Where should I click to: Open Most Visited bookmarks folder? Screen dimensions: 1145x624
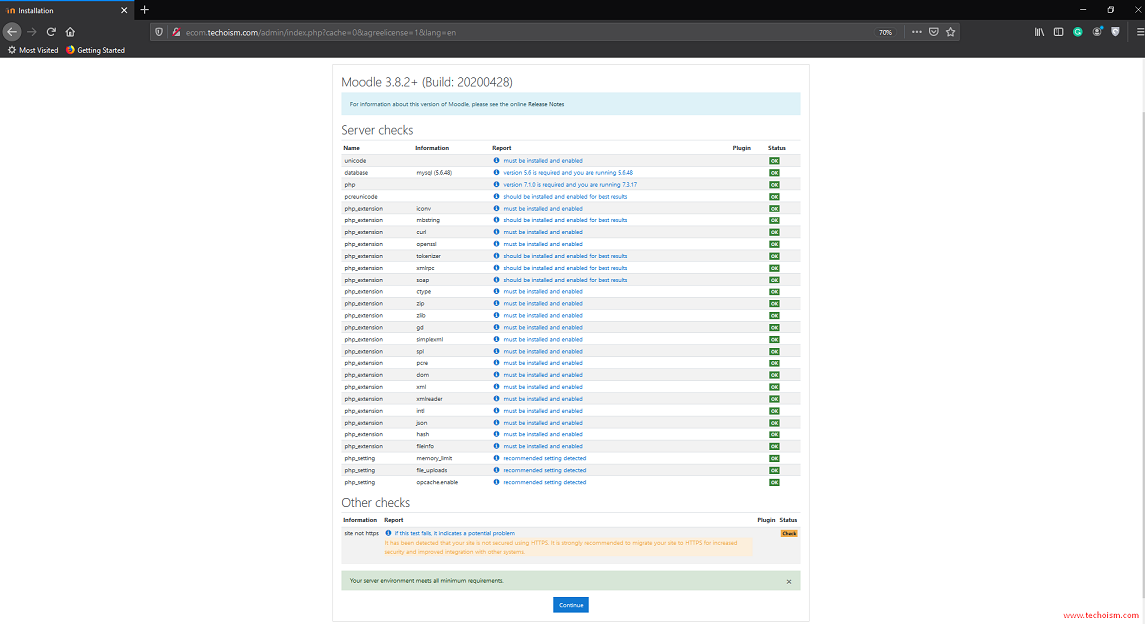pyautogui.click(x=33, y=50)
